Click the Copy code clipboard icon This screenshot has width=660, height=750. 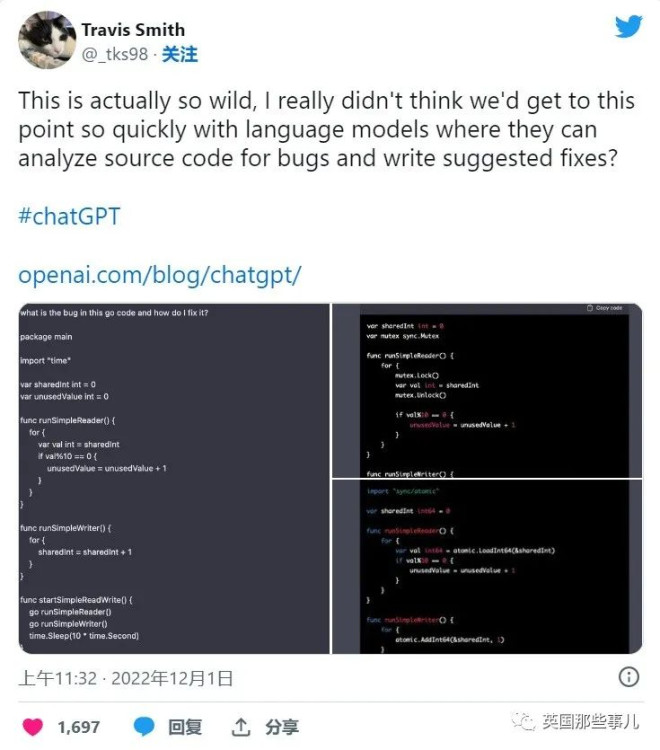click(x=590, y=308)
